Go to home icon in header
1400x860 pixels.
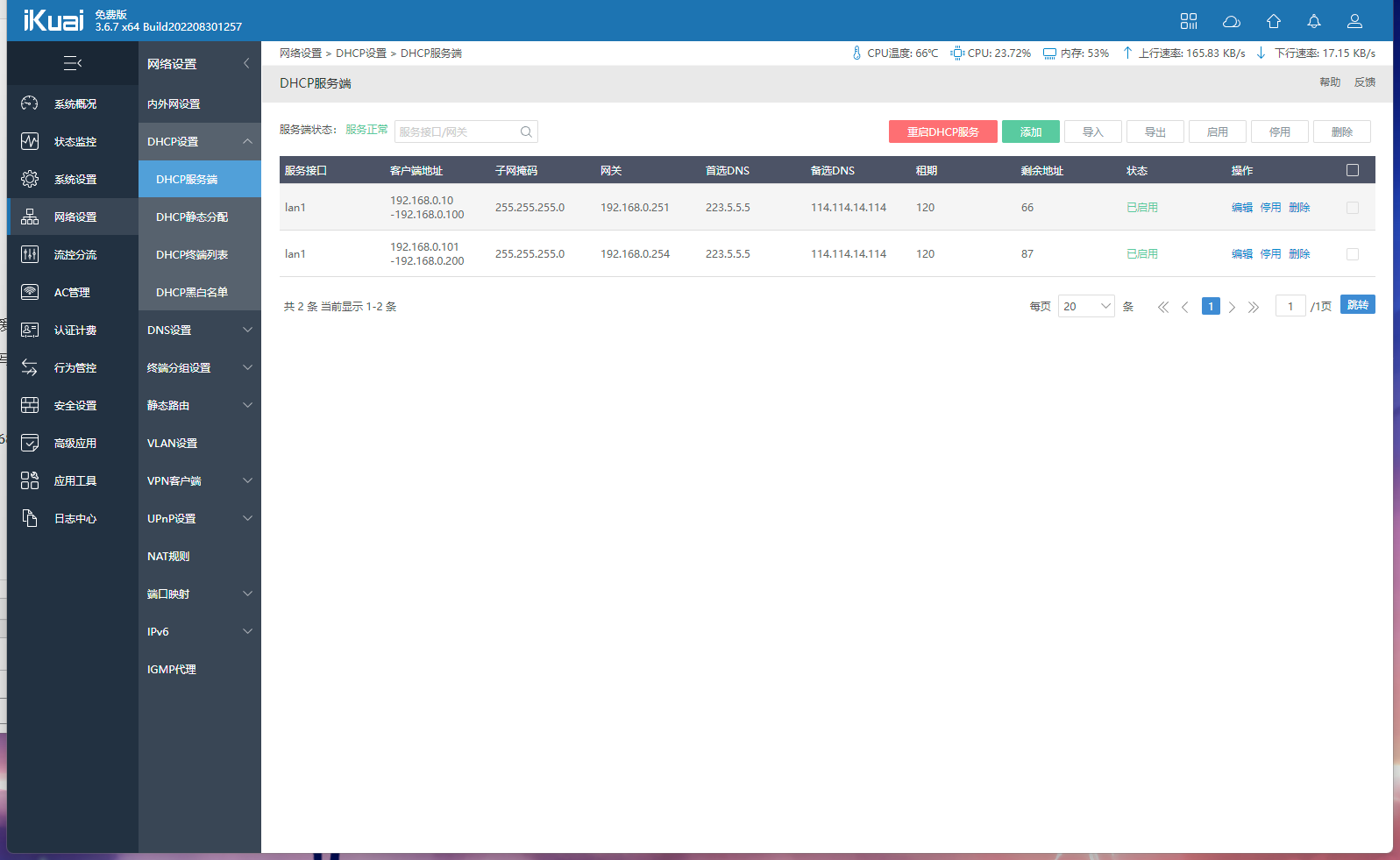click(x=1274, y=21)
